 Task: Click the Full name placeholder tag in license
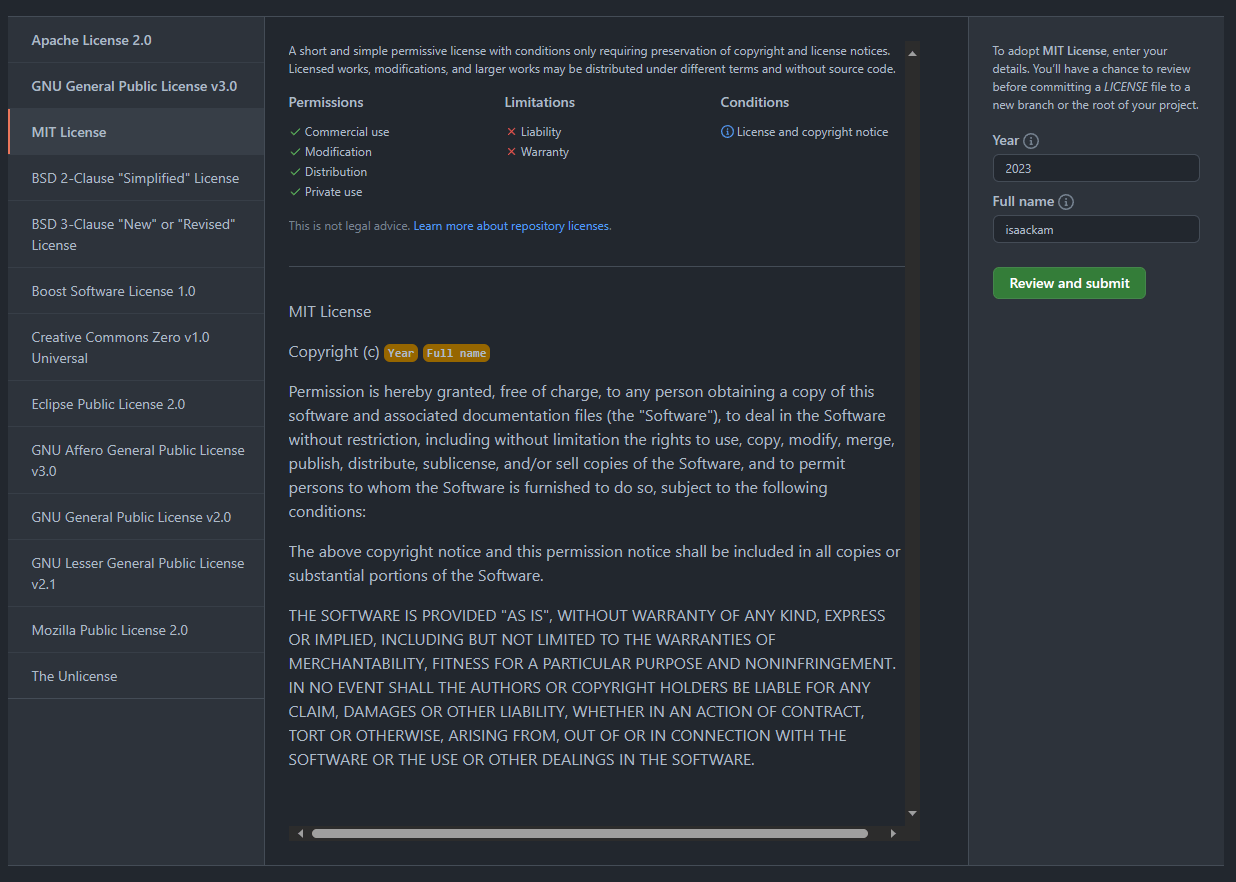tap(456, 353)
